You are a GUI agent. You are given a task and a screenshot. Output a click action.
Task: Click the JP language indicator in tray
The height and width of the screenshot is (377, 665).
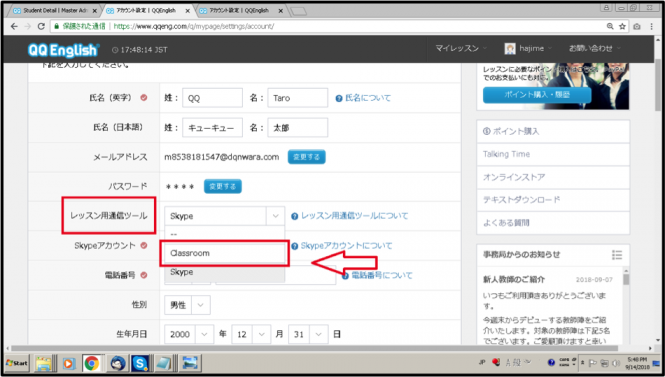click(482, 363)
